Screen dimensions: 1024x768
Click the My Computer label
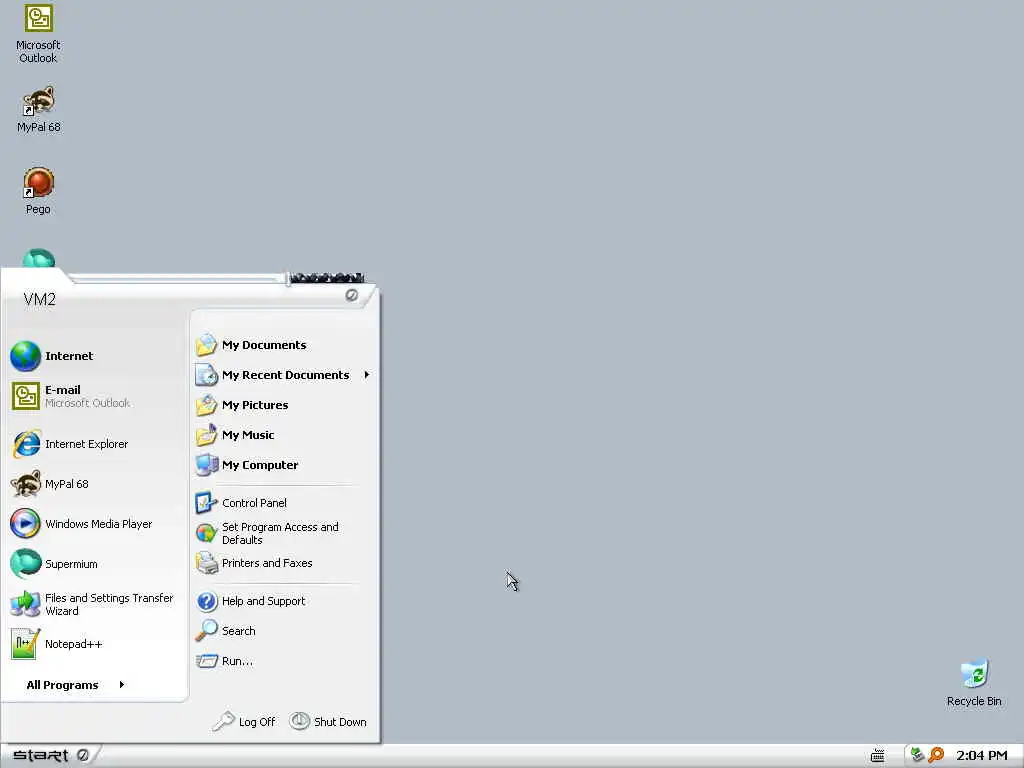tap(260, 465)
